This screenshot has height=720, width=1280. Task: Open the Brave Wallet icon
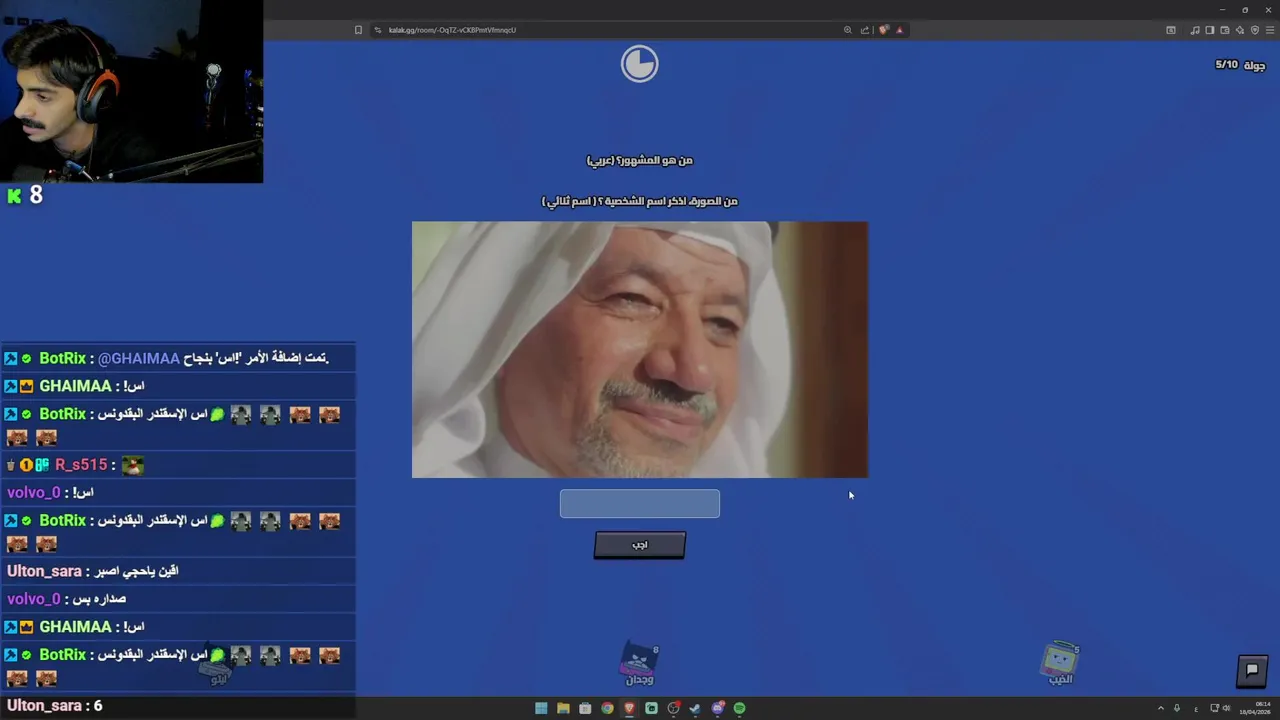[x=1225, y=30]
